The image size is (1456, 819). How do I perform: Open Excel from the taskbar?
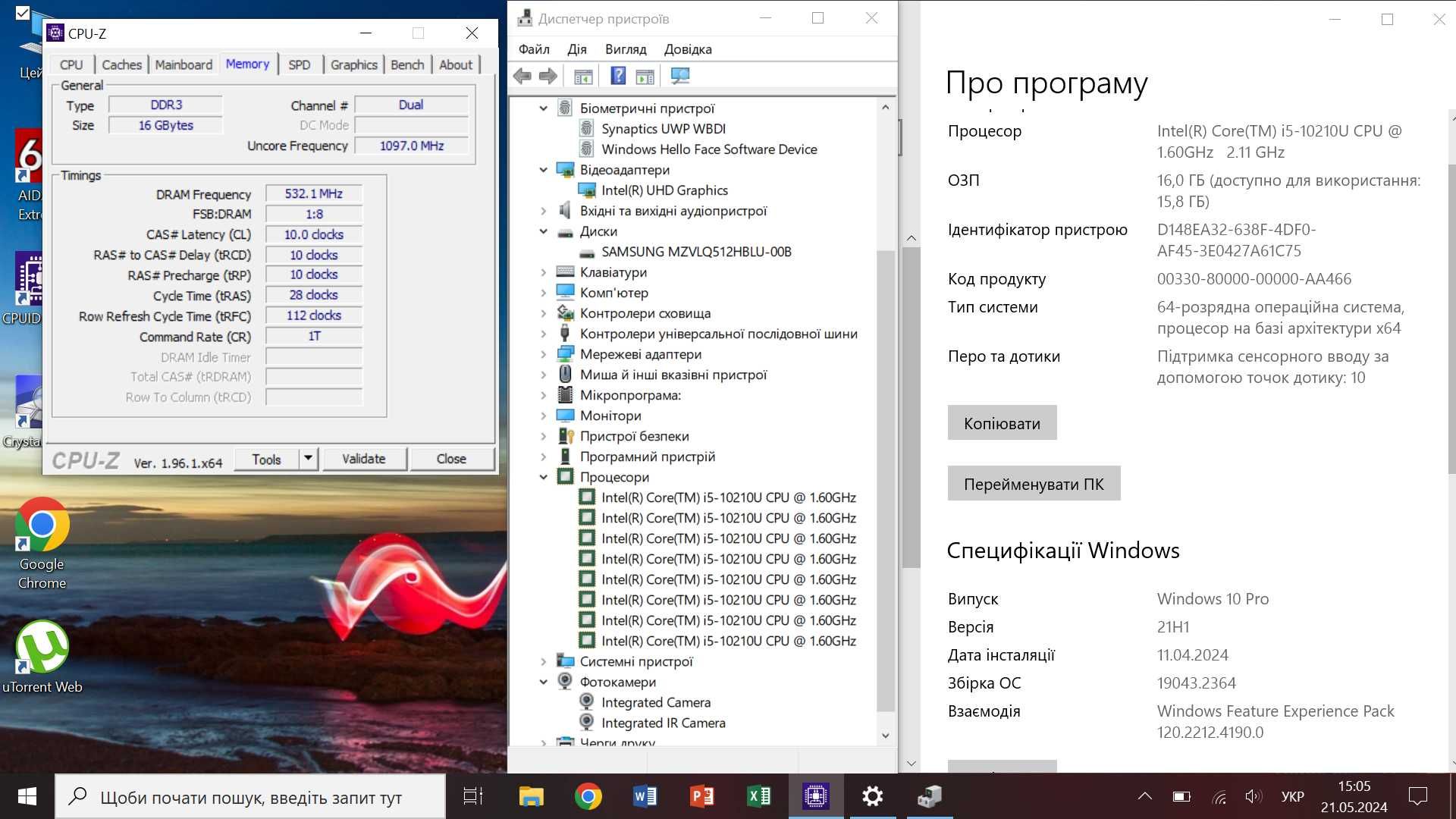[759, 796]
